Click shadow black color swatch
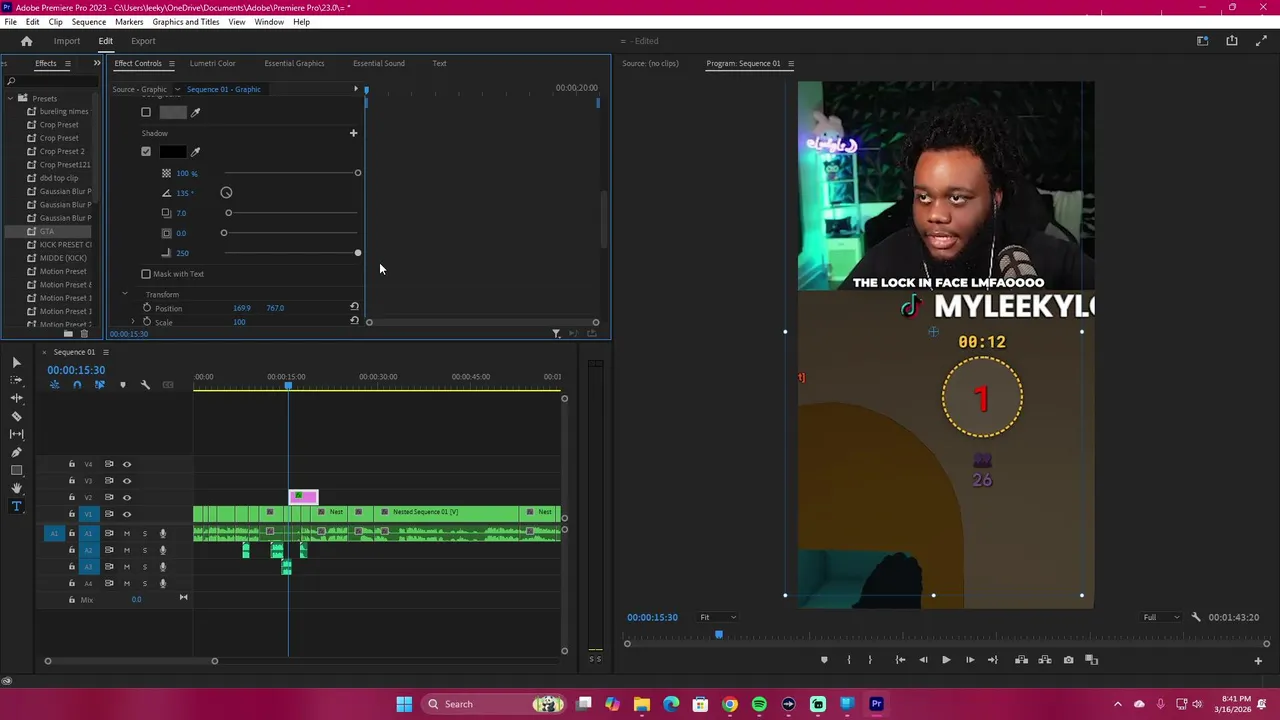The image size is (1280, 720). pyautogui.click(x=173, y=151)
